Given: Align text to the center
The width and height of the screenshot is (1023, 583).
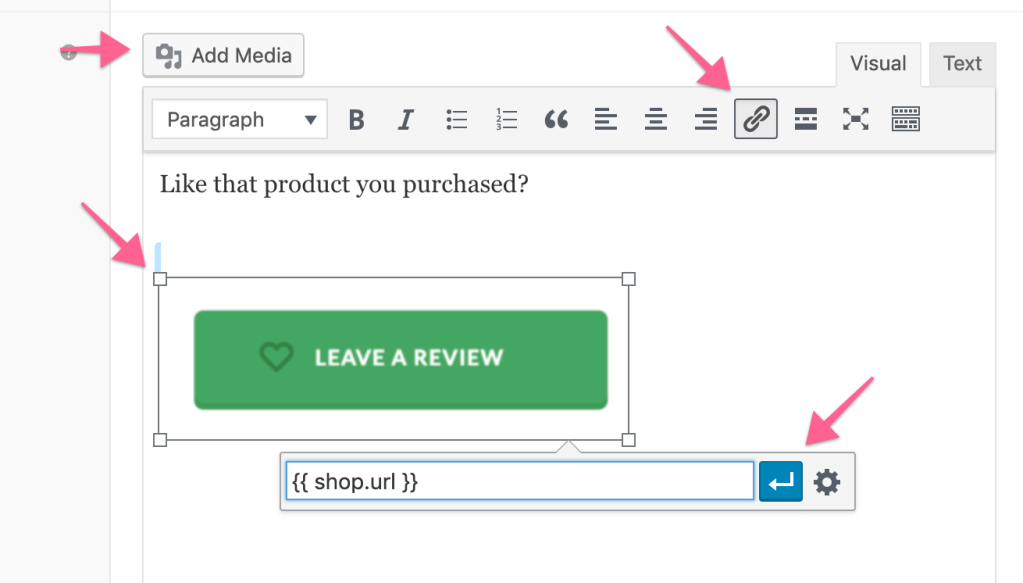Looking at the screenshot, I should tap(655, 119).
